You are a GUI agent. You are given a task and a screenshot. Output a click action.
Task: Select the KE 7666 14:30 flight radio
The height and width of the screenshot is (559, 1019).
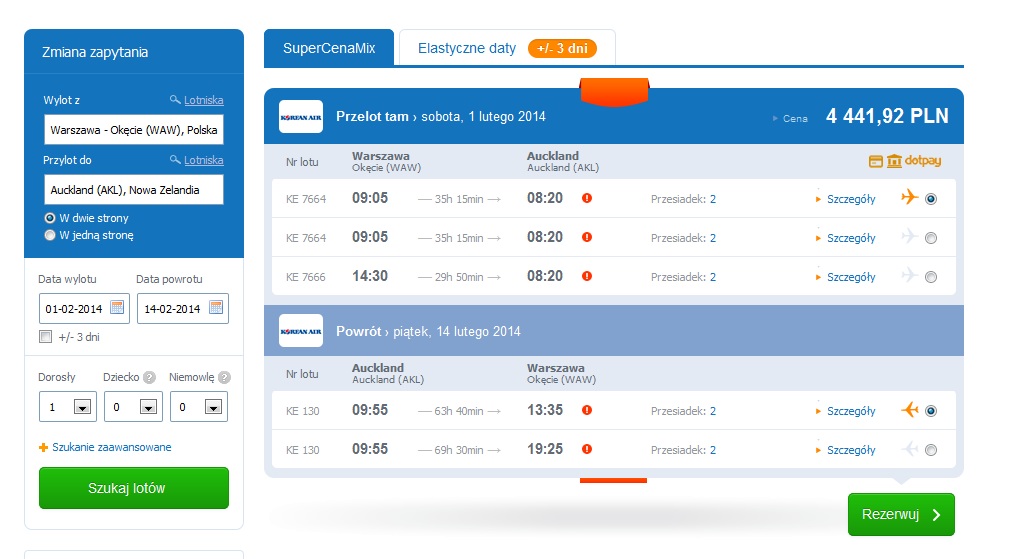[x=931, y=277]
